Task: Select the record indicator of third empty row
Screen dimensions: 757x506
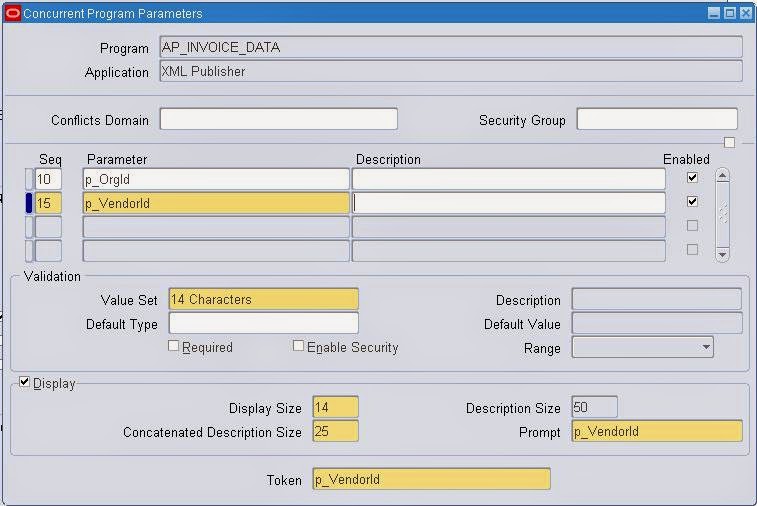Action: [x=29, y=226]
